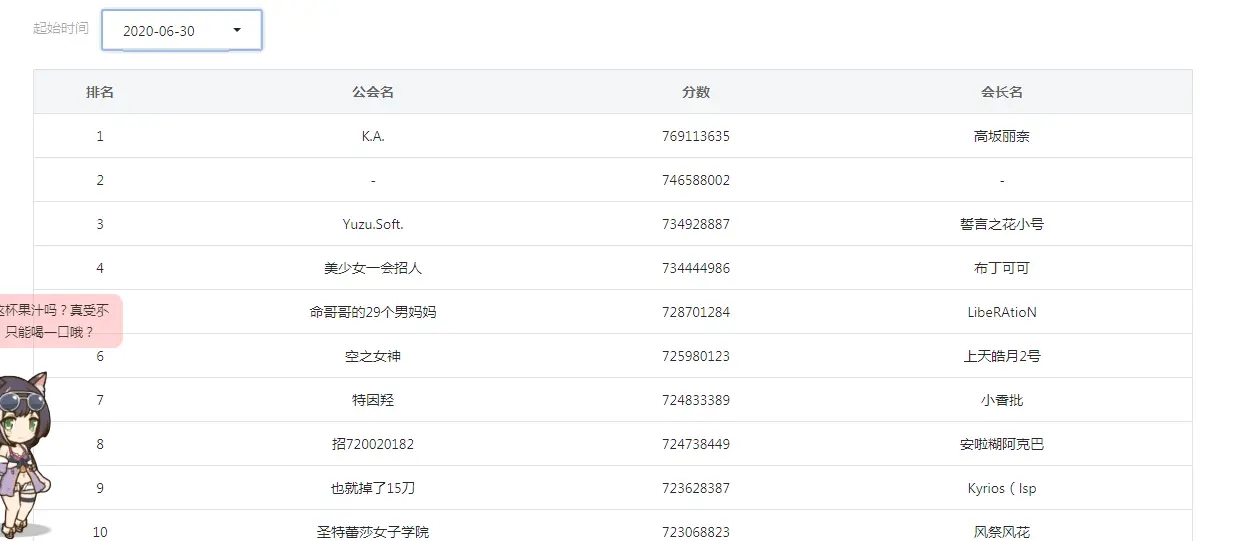Select guild name 圣特蕾莎女子学院
Viewport: 1233px width, 541px height.
(x=373, y=532)
